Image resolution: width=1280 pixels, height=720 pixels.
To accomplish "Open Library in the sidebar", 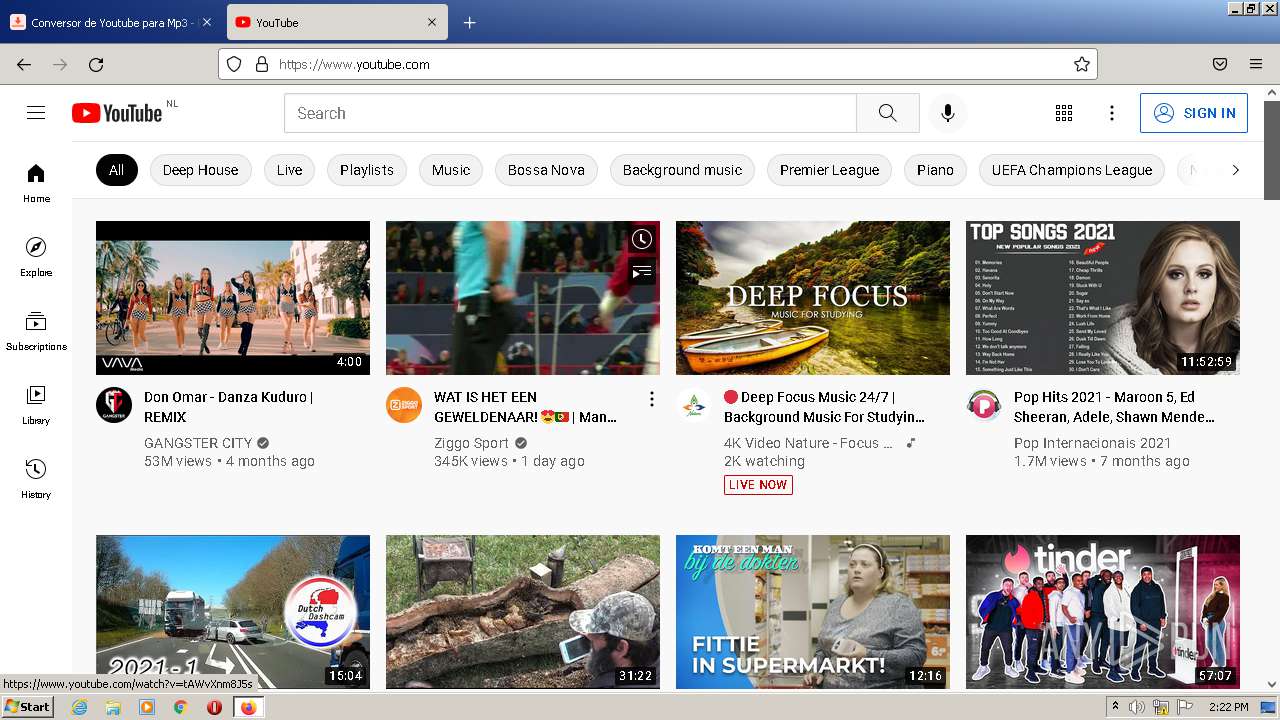I will pyautogui.click(x=36, y=405).
